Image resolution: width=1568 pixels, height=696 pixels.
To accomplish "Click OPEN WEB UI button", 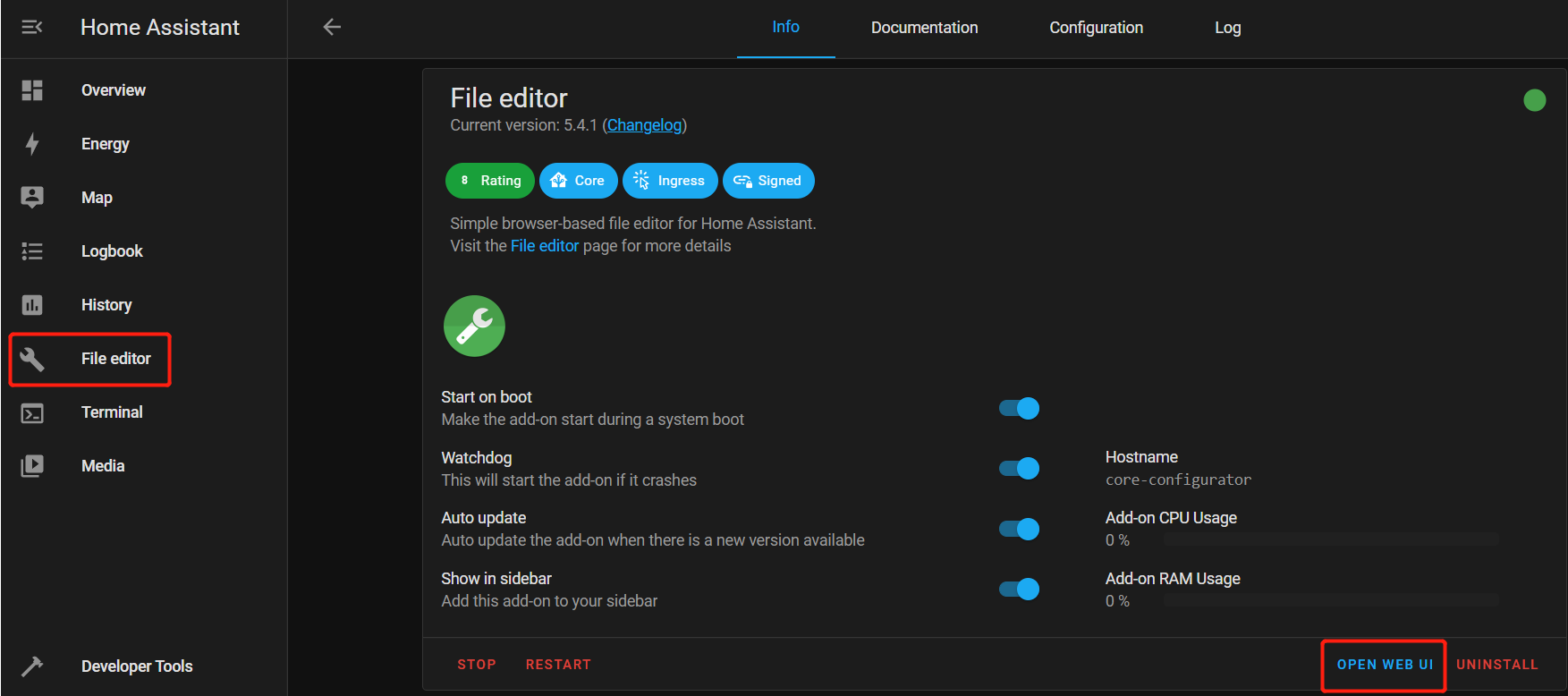I will 1385,665.
